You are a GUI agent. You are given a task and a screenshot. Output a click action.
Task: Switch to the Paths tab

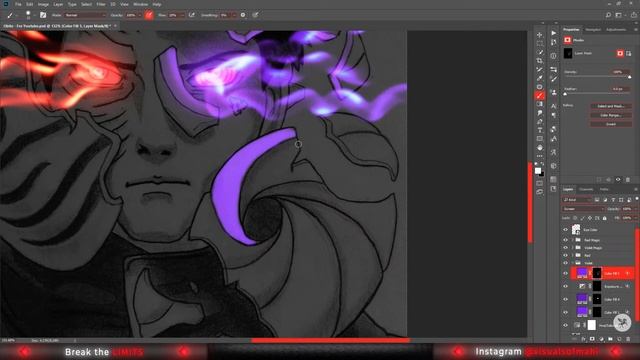pyautogui.click(x=604, y=189)
